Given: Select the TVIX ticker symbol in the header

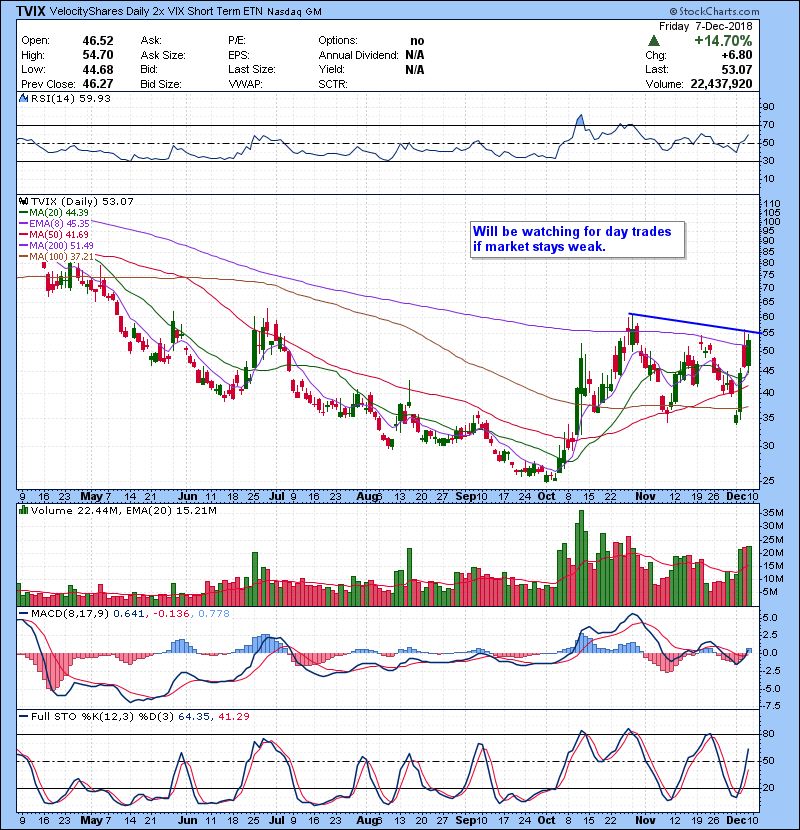Looking at the screenshot, I should tap(31, 11).
